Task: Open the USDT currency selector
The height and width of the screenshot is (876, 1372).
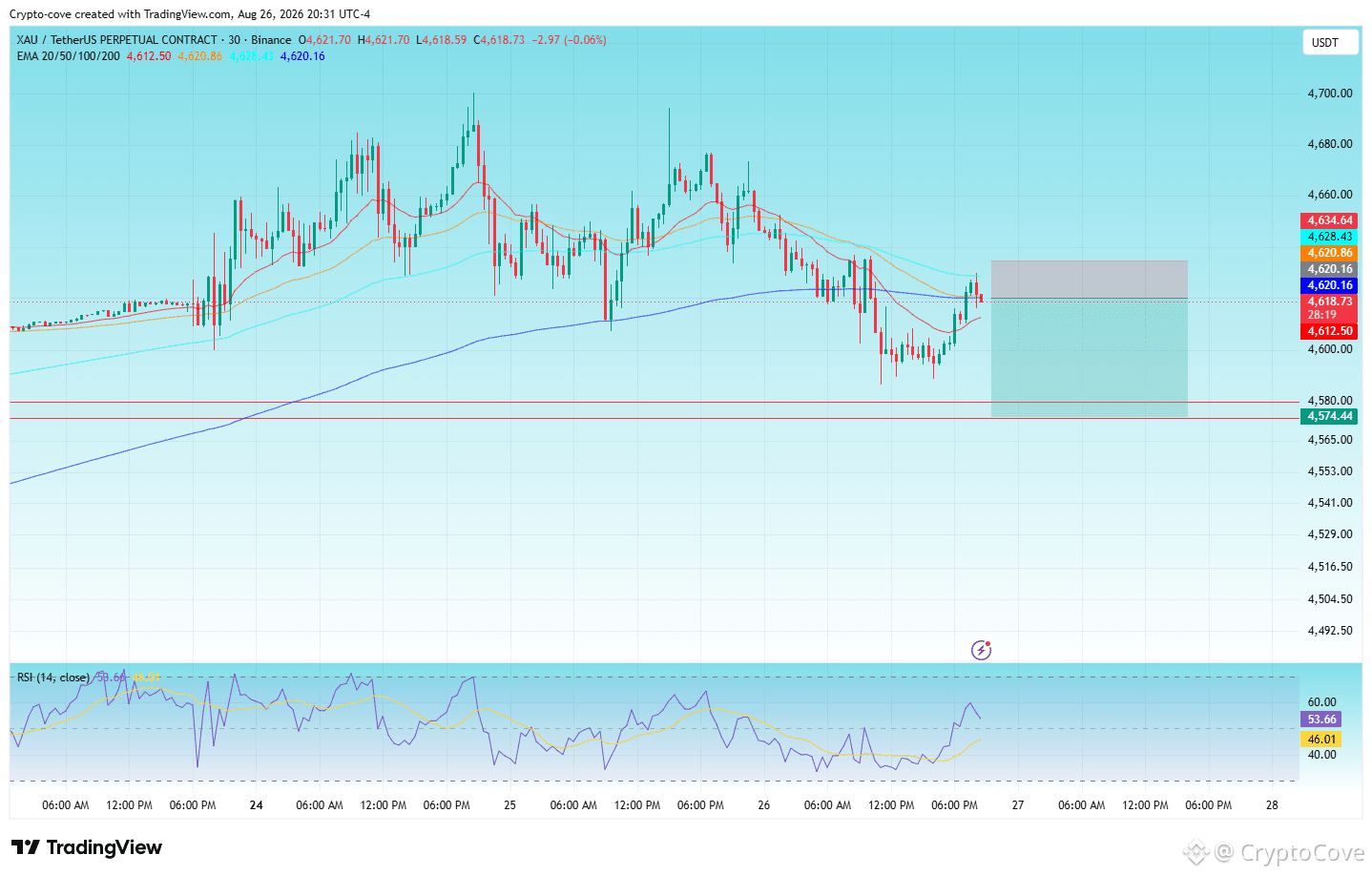Action: (1330, 43)
